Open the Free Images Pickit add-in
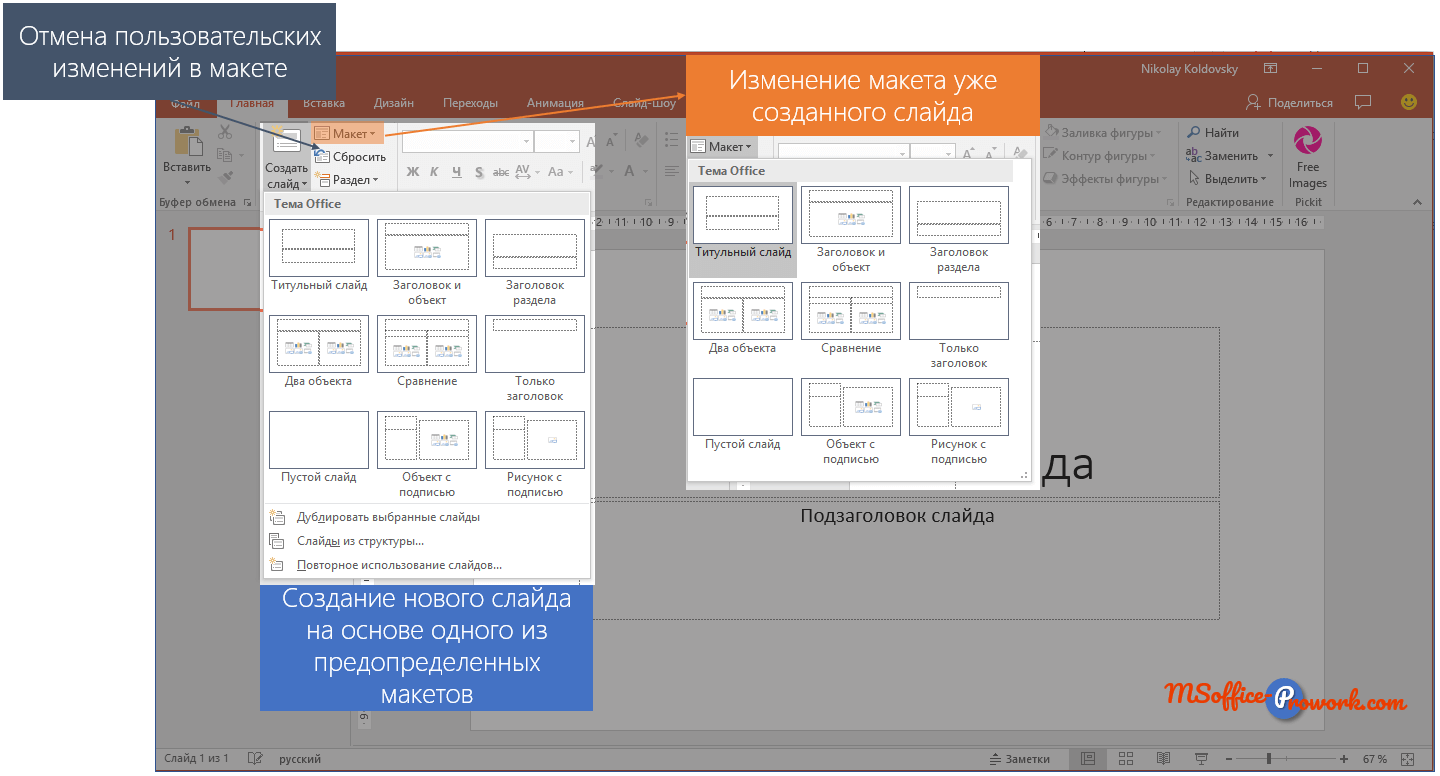Image resolution: width=1440 pixels, height=776 pixels. 1308,158
